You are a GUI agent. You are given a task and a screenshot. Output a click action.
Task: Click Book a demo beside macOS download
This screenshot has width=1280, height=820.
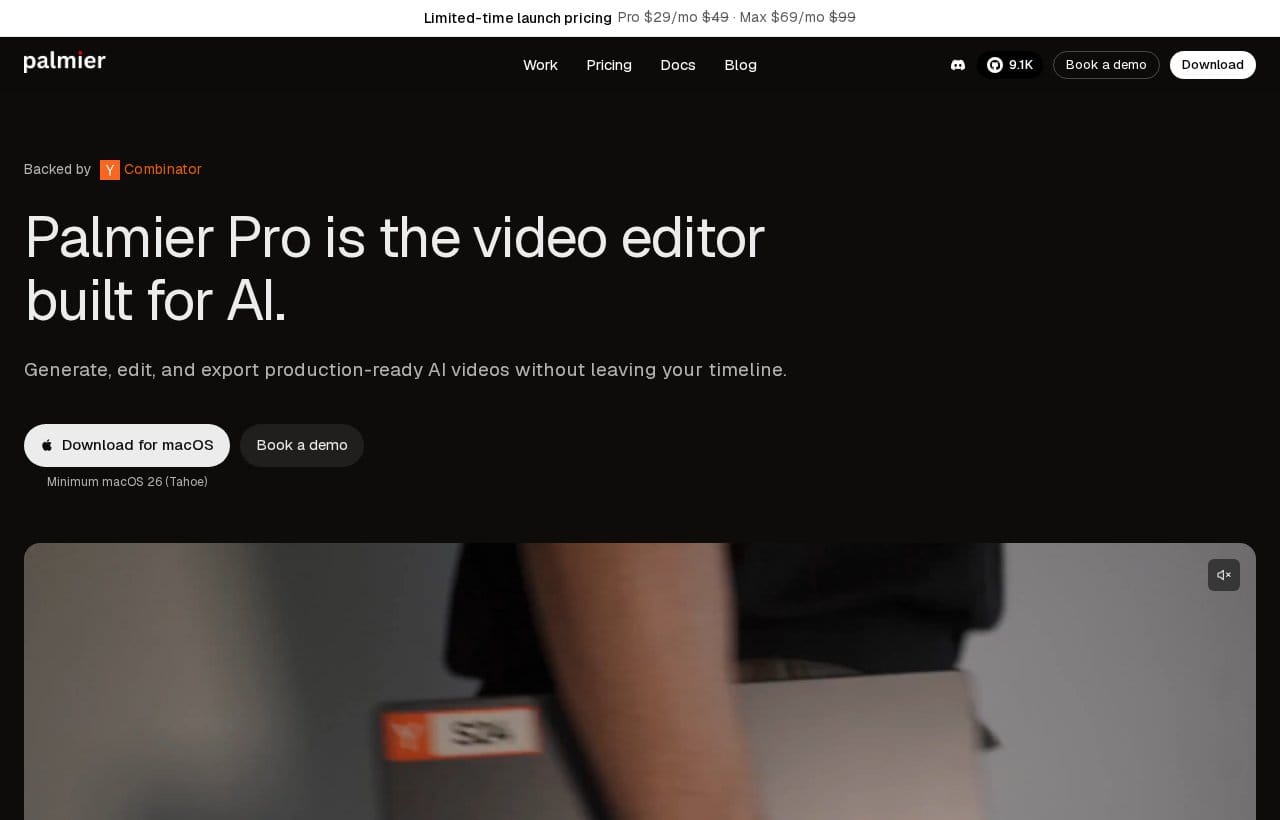[x=302, y=445]
